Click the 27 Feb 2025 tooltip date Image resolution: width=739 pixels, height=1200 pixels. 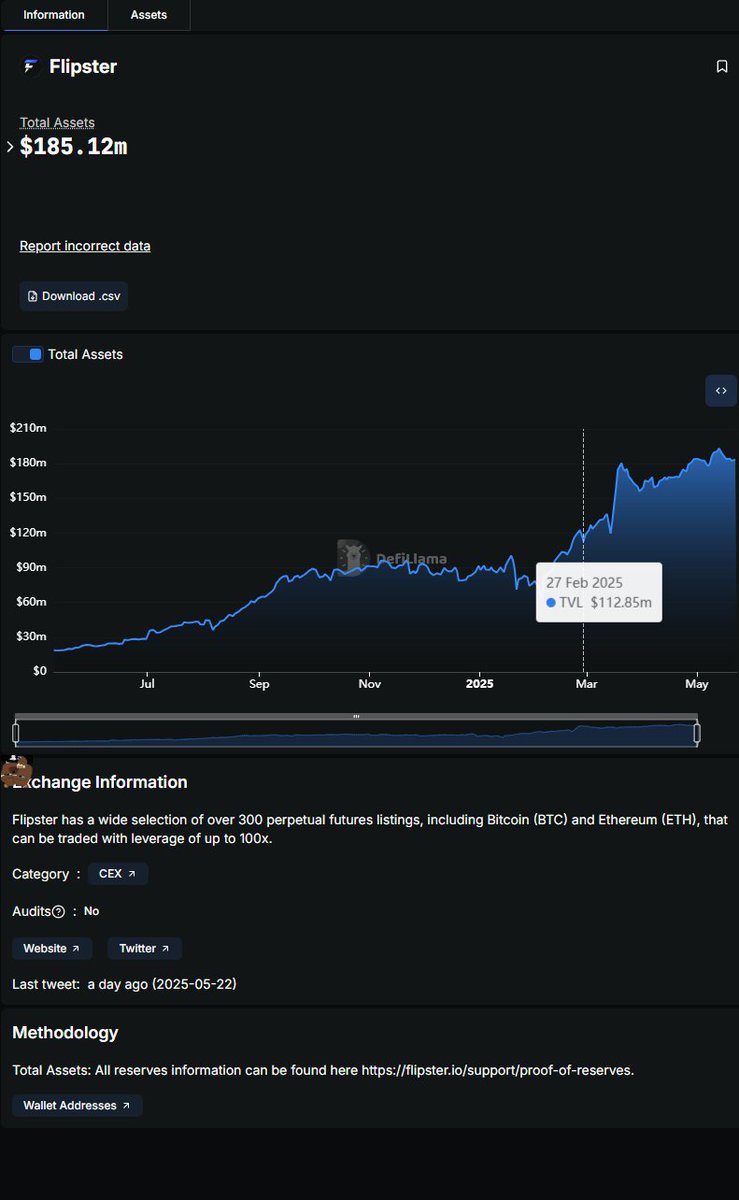584,582
